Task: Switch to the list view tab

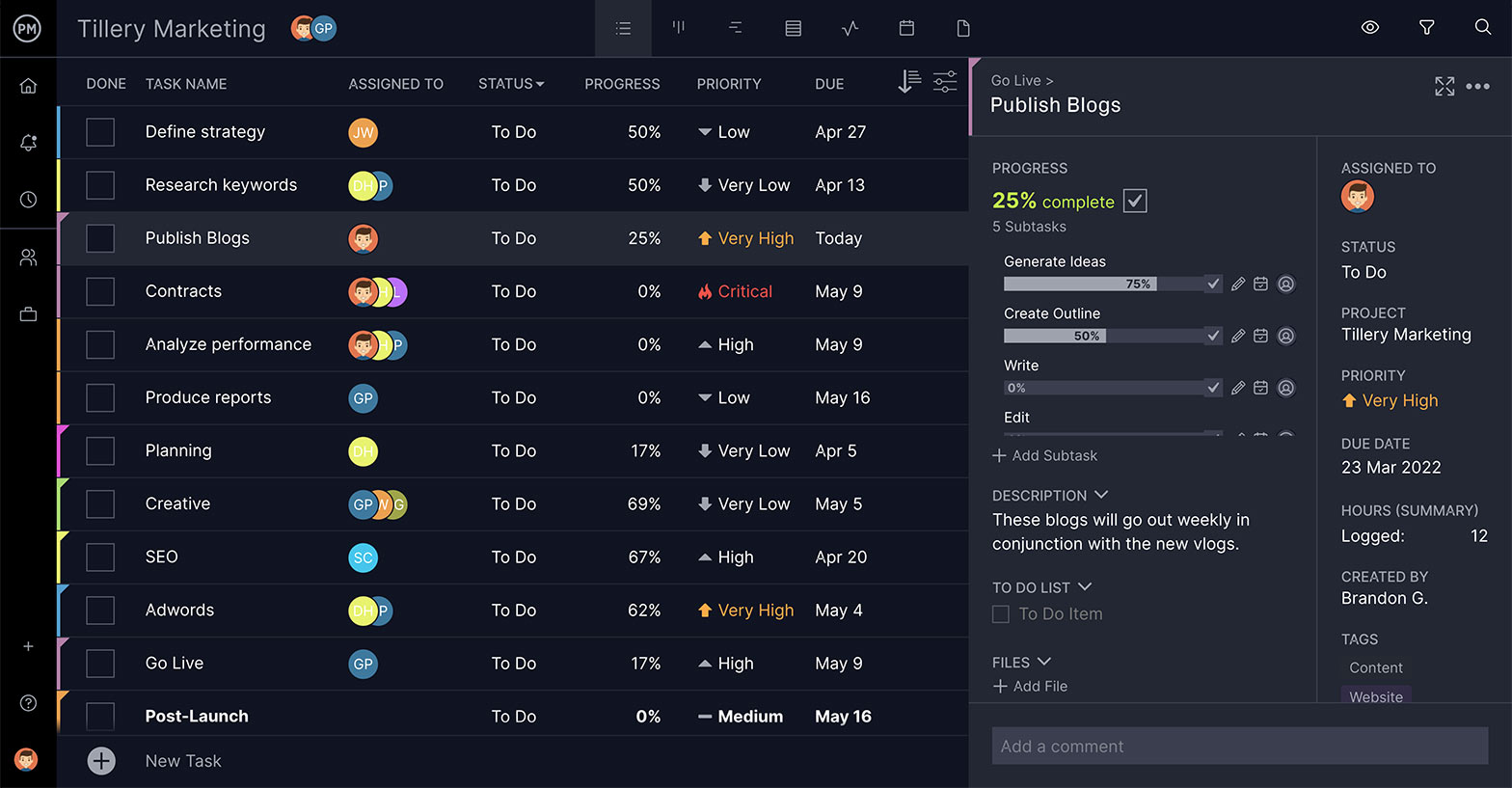Action: coord(623,29)
